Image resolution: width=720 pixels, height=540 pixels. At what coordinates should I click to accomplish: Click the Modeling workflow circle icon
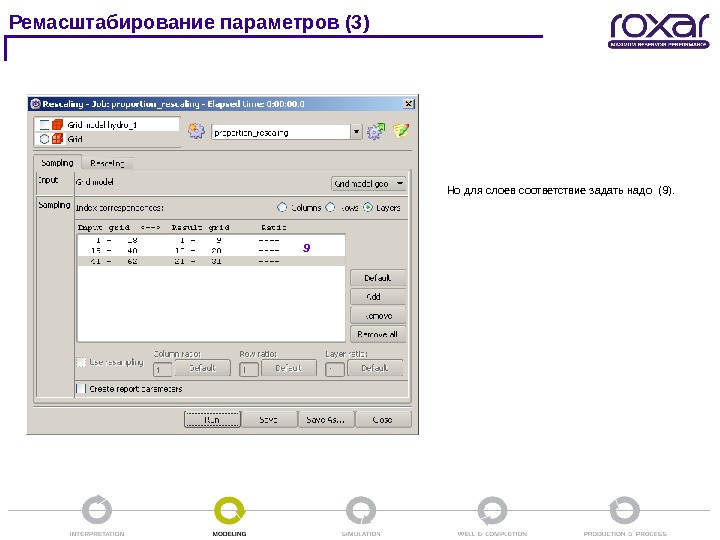pyautogui.click(x=230, y=510)
